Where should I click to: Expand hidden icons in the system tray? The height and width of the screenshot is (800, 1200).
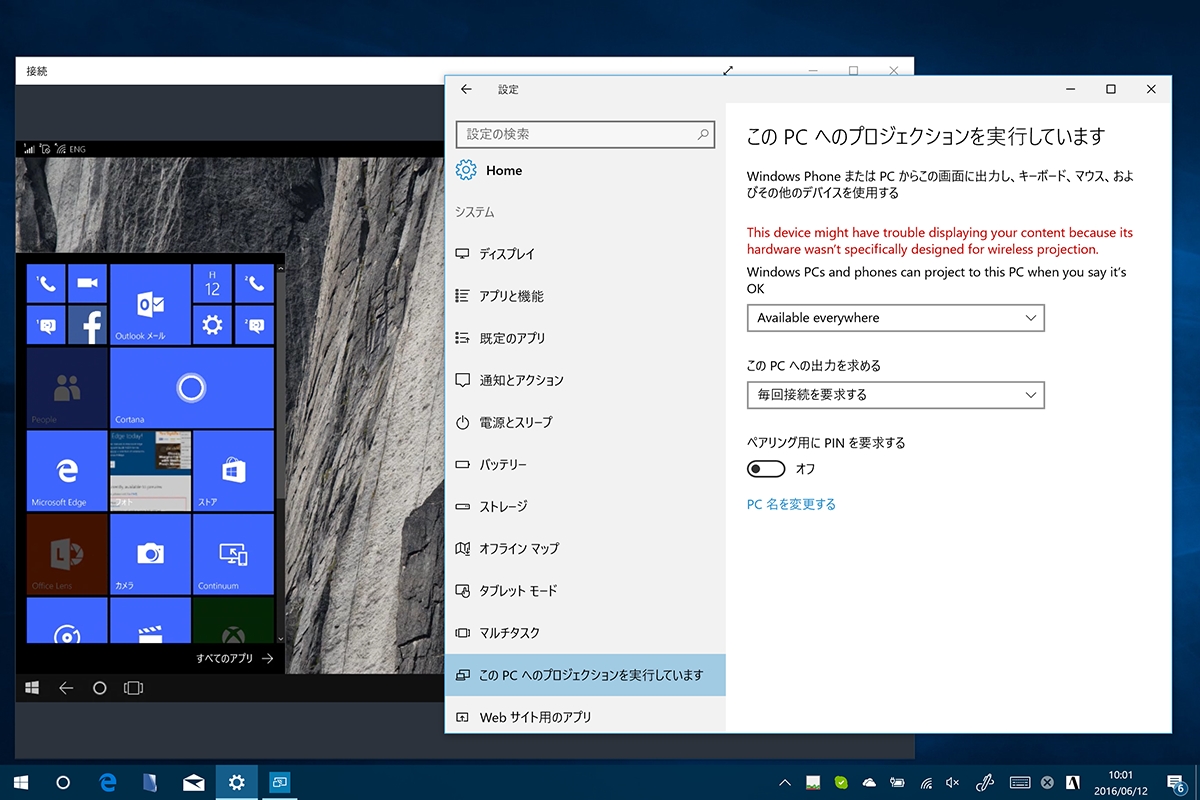(786, 783)
